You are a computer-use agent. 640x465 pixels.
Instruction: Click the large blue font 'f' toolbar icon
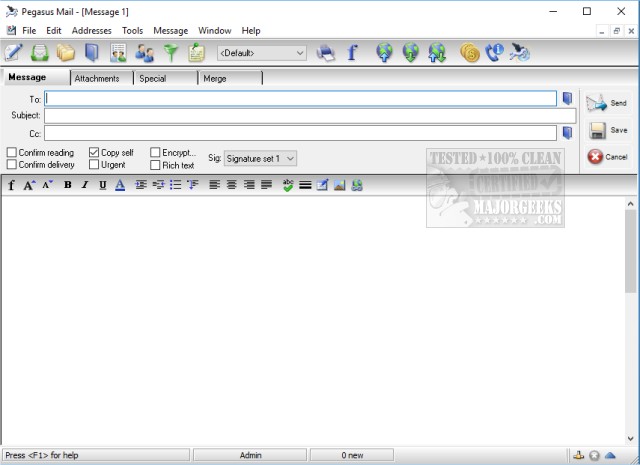coord(352,53)
